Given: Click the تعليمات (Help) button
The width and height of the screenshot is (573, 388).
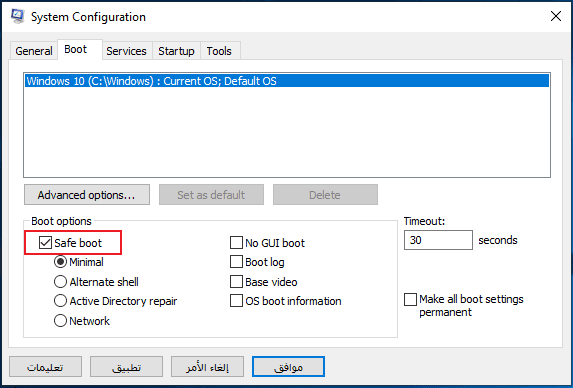Looking at the screenshot, I should tap(45, 366).
